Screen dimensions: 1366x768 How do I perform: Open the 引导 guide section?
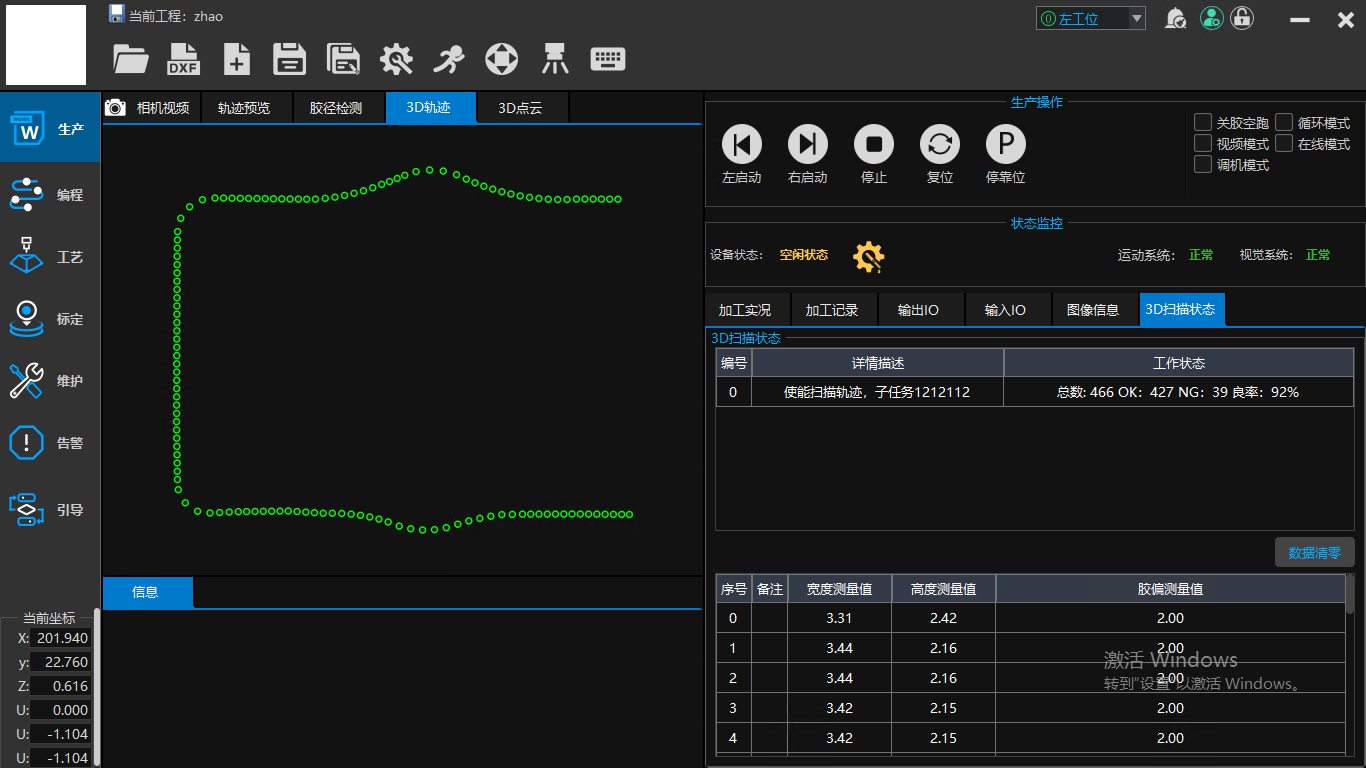click(x=50, y=509)
